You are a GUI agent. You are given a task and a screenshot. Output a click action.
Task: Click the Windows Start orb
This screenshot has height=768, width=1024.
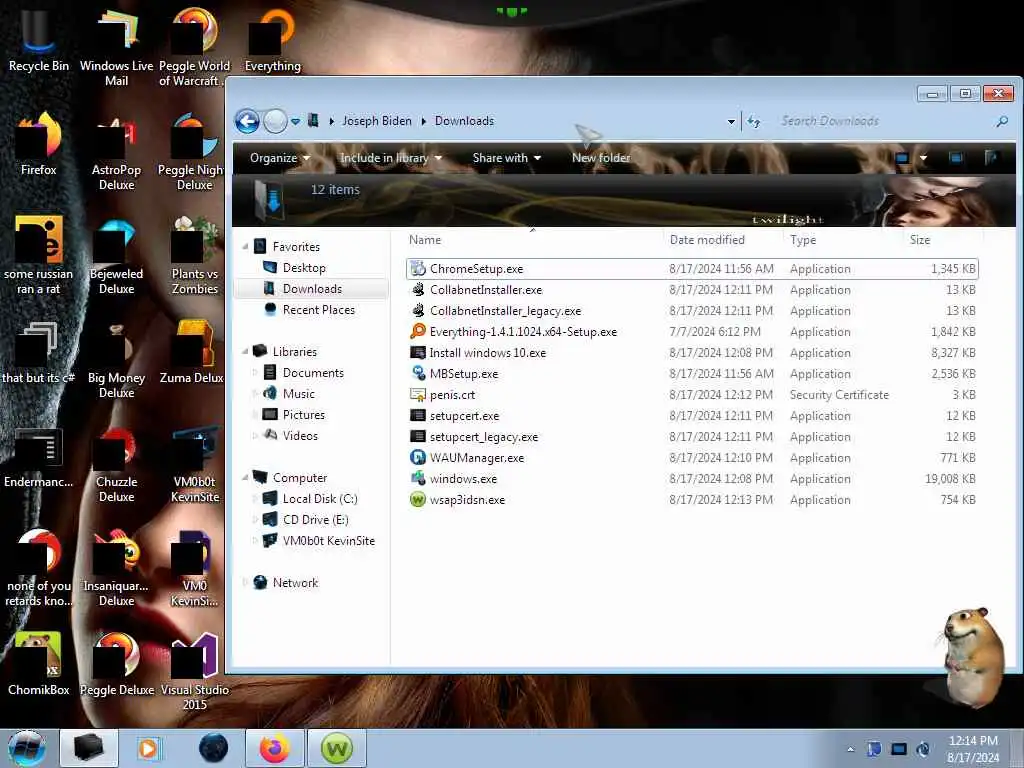[x=27, y=748]
